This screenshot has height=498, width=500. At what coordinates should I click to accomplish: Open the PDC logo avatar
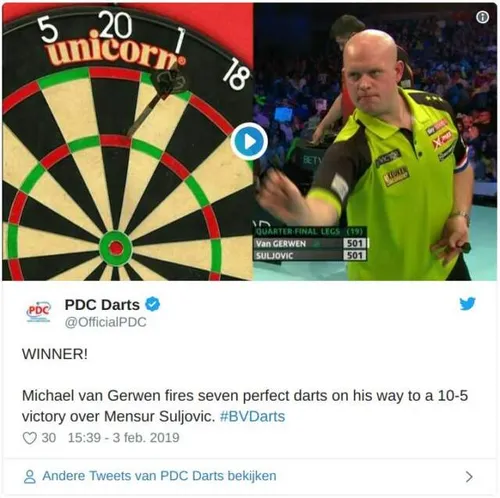pyautogui.click(x=39, y=312)
